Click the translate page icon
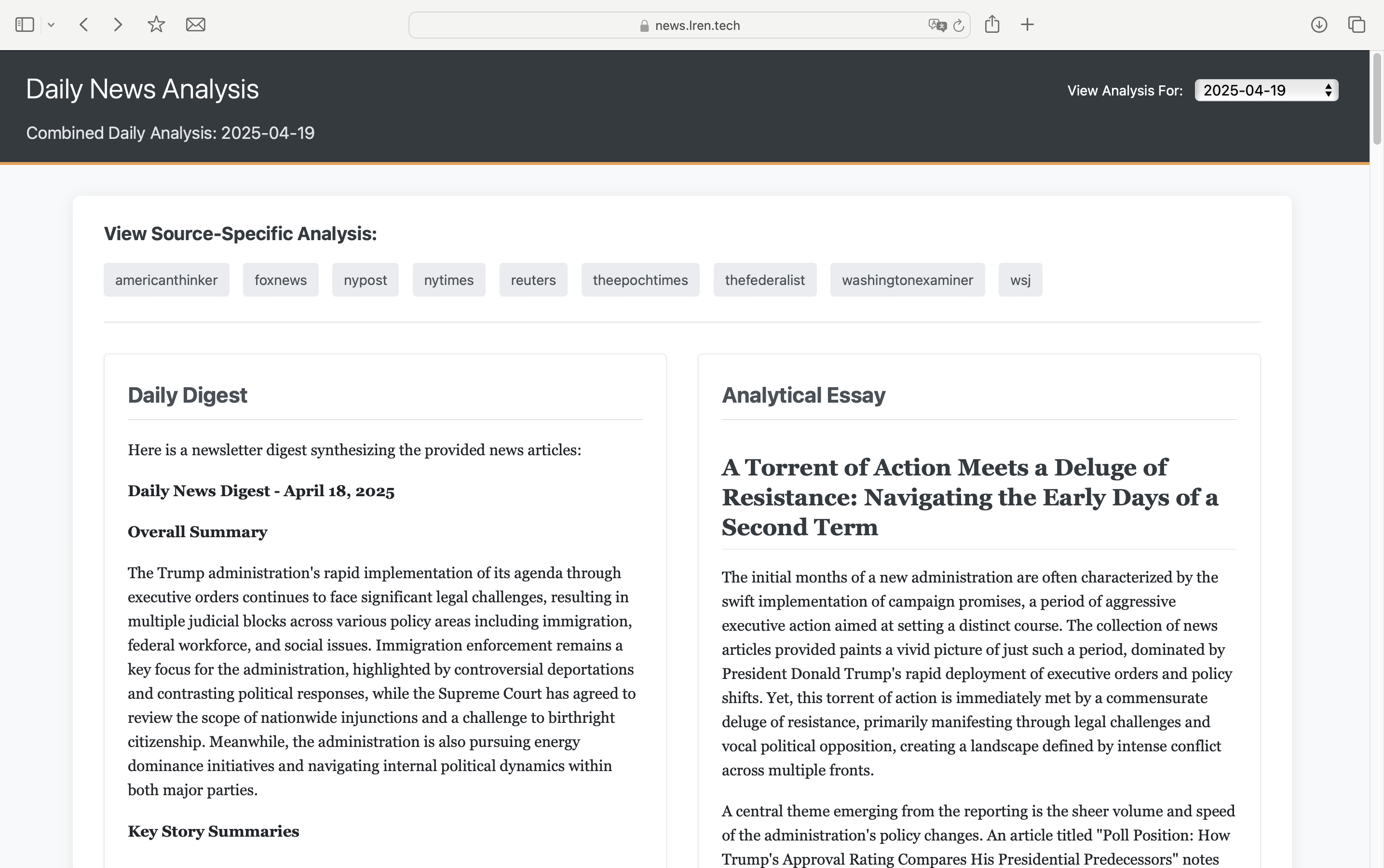This screenshot has height=868, width=1384. click(x=937, y=25)
